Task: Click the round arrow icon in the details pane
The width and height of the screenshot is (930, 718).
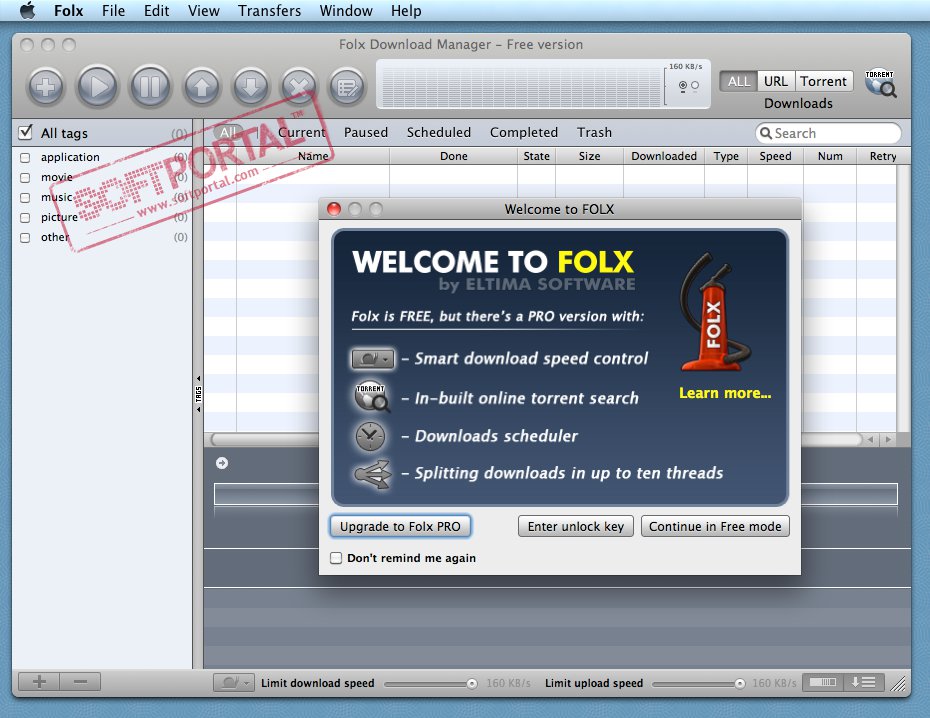Action: [222, 463]
